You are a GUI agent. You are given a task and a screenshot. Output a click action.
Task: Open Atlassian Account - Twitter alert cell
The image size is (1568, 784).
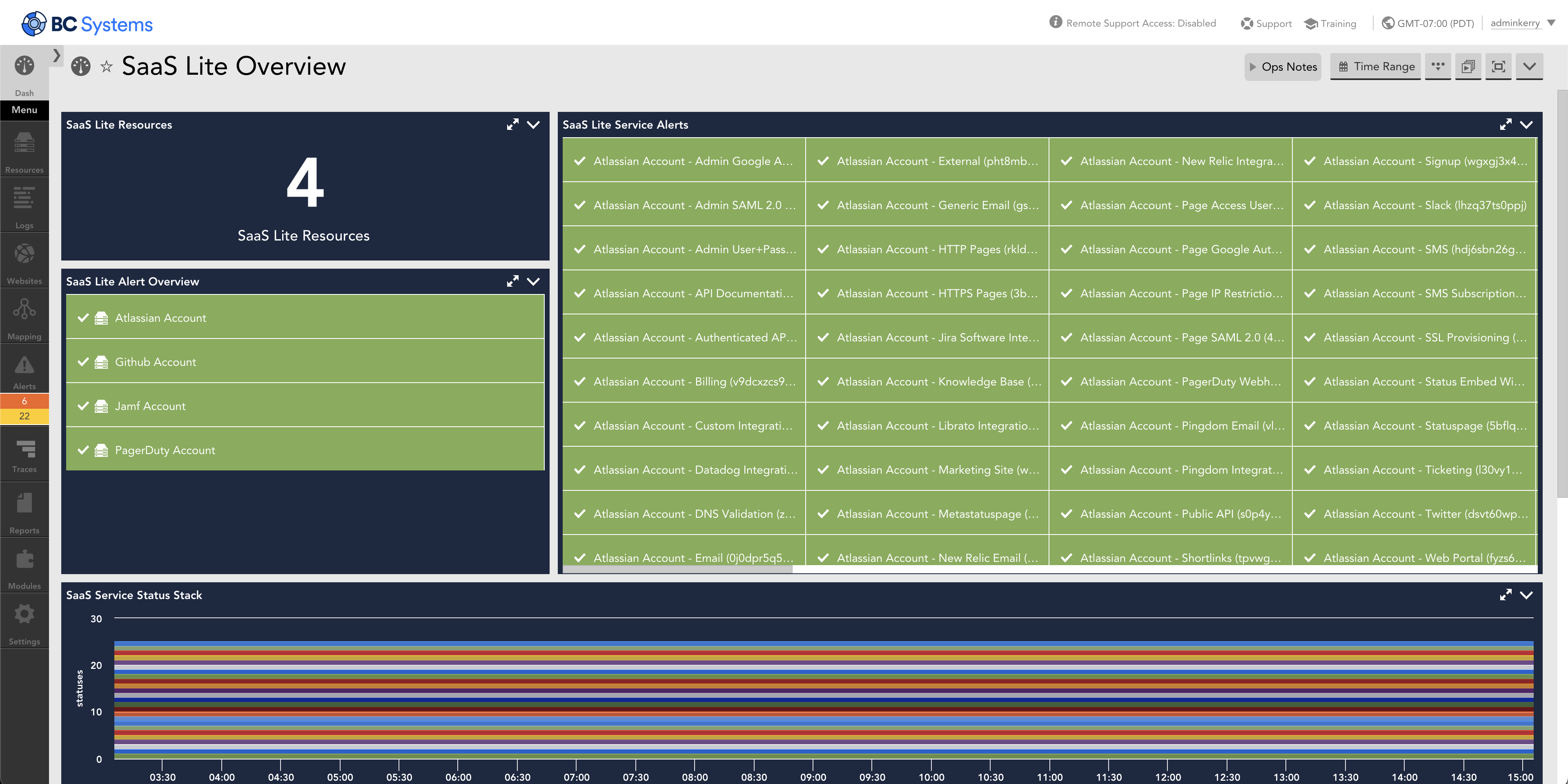(1414, 513)
